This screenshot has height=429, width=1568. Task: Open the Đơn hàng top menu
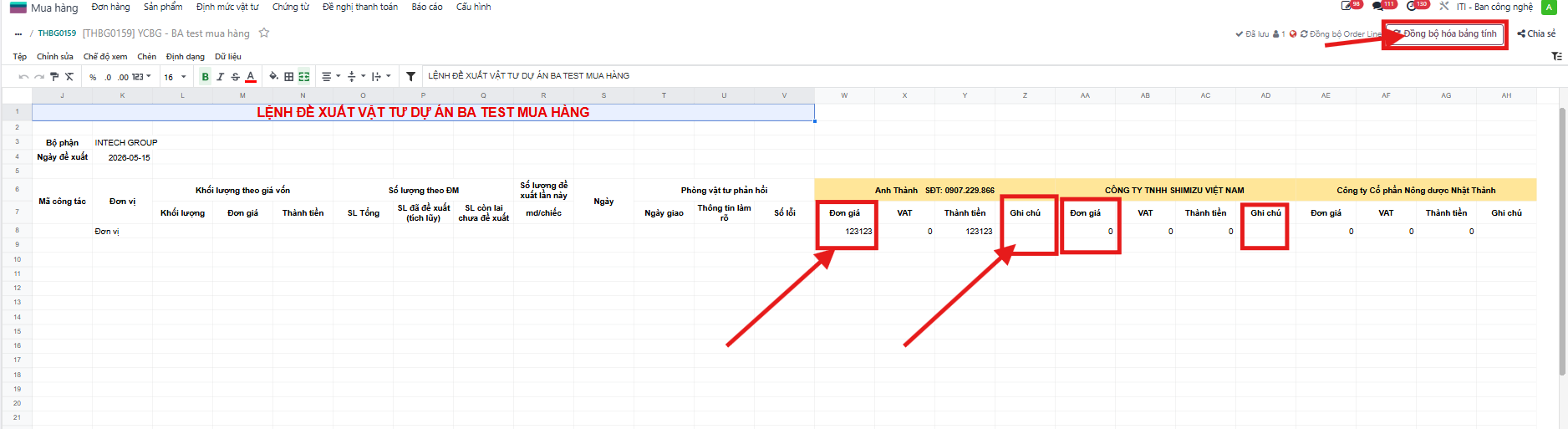pyautogui.click(x=110, y=7)
